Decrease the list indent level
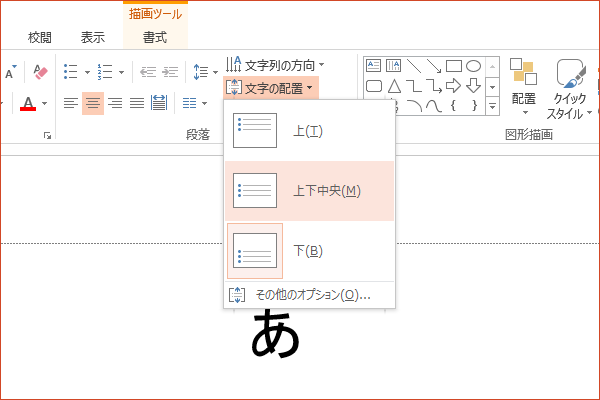 (x=148, y=72)
